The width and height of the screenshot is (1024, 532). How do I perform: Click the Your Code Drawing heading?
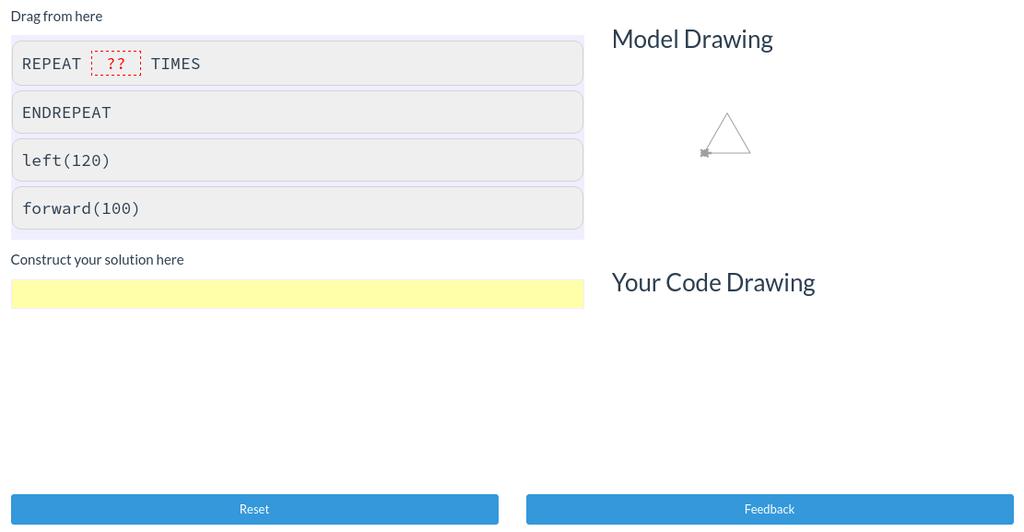[713, 283]
